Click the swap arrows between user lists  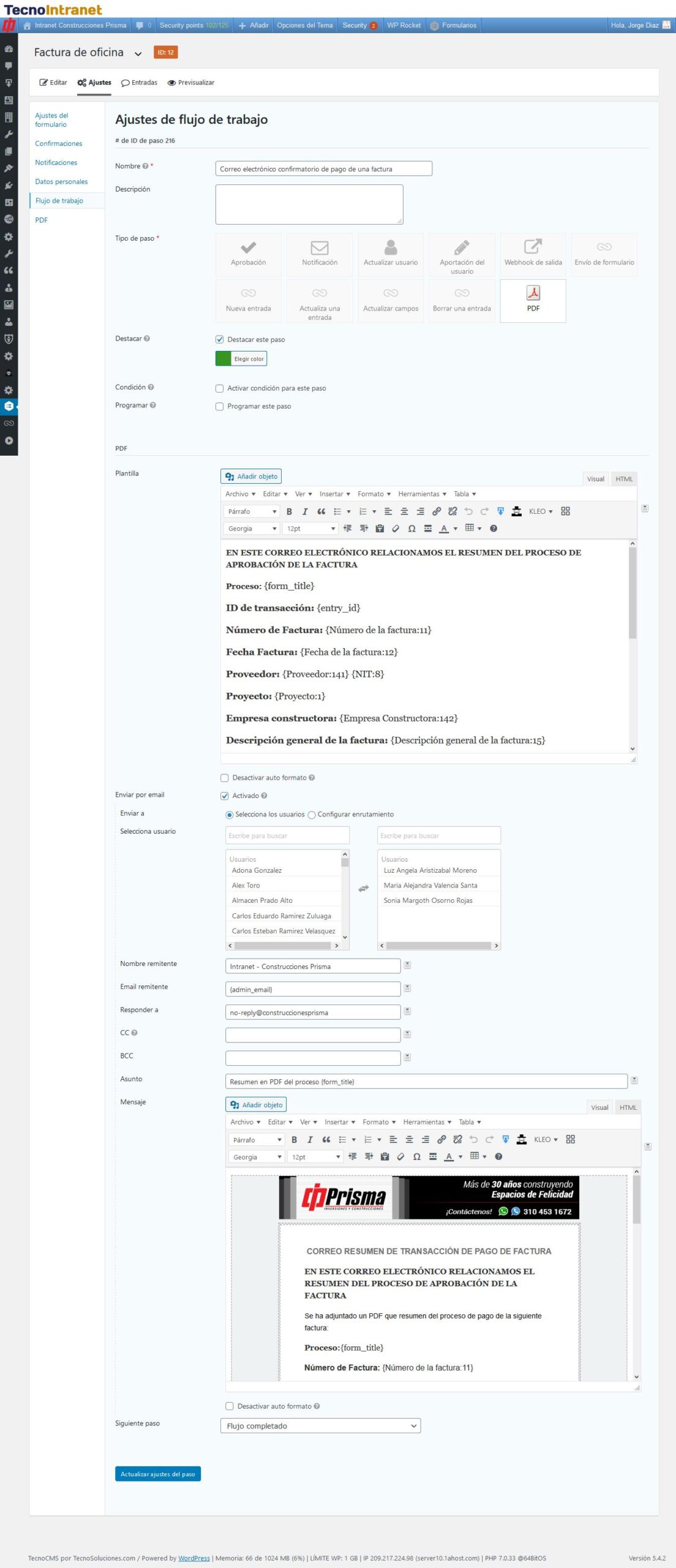363,888
